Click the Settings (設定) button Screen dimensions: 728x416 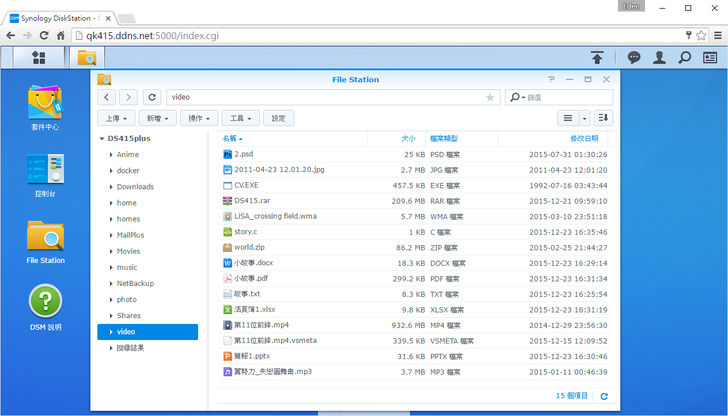click(278, 118)
